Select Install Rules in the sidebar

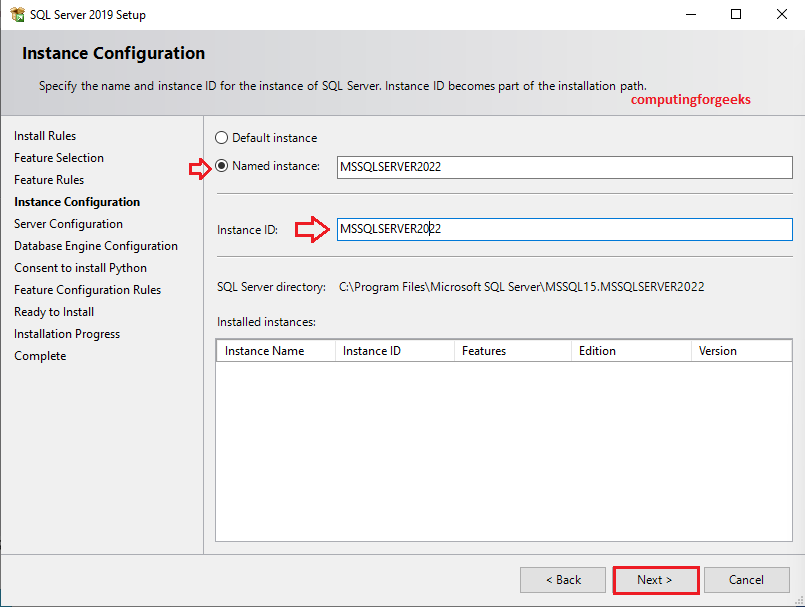[x=44, y=135]
